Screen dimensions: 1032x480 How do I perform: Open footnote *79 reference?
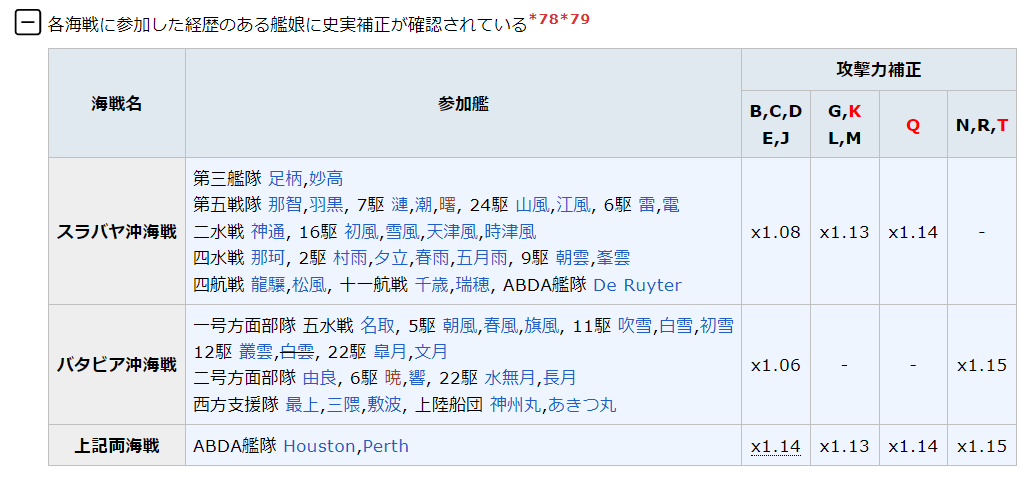click(x=575, y=18)
